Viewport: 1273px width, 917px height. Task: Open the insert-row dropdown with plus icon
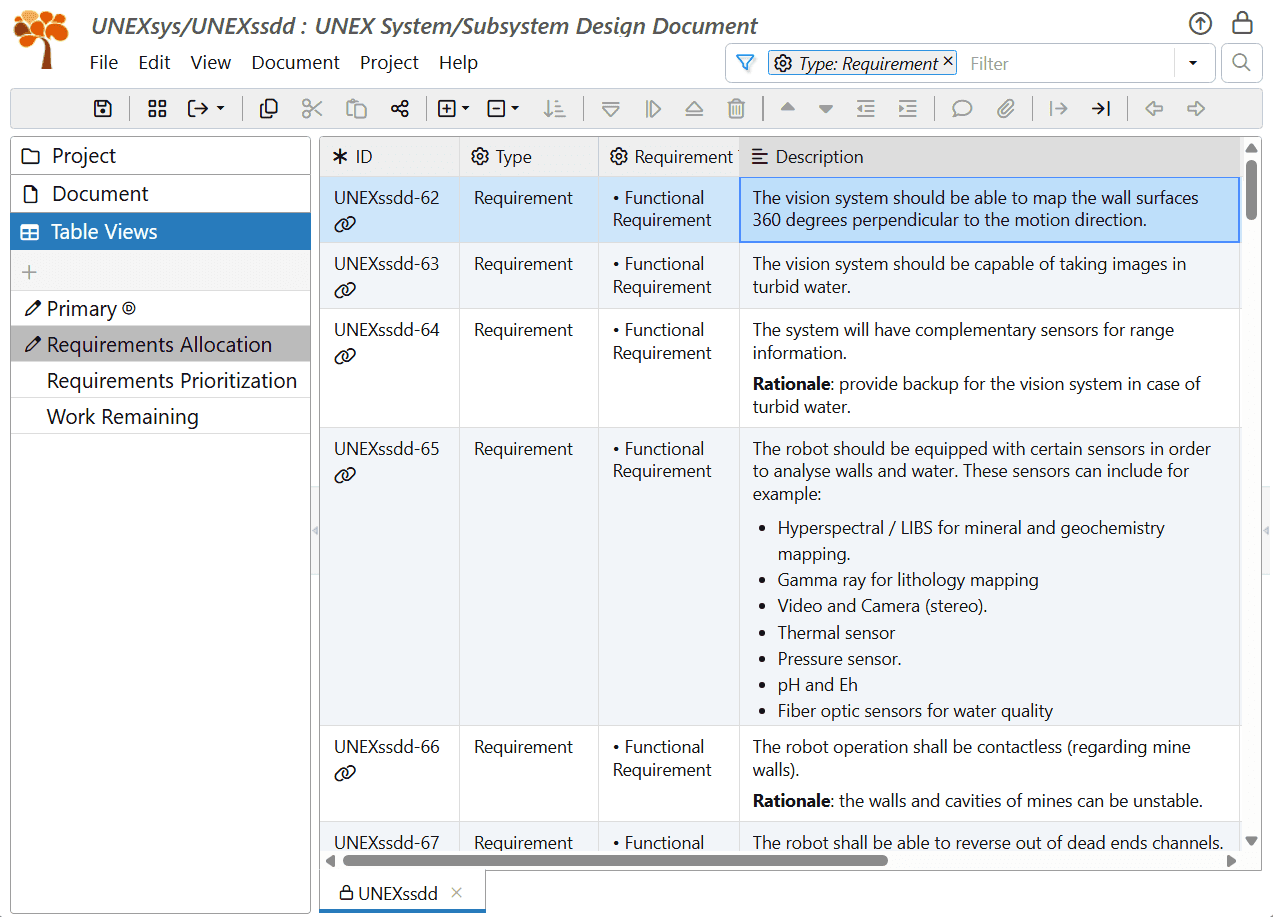point(452,108)
